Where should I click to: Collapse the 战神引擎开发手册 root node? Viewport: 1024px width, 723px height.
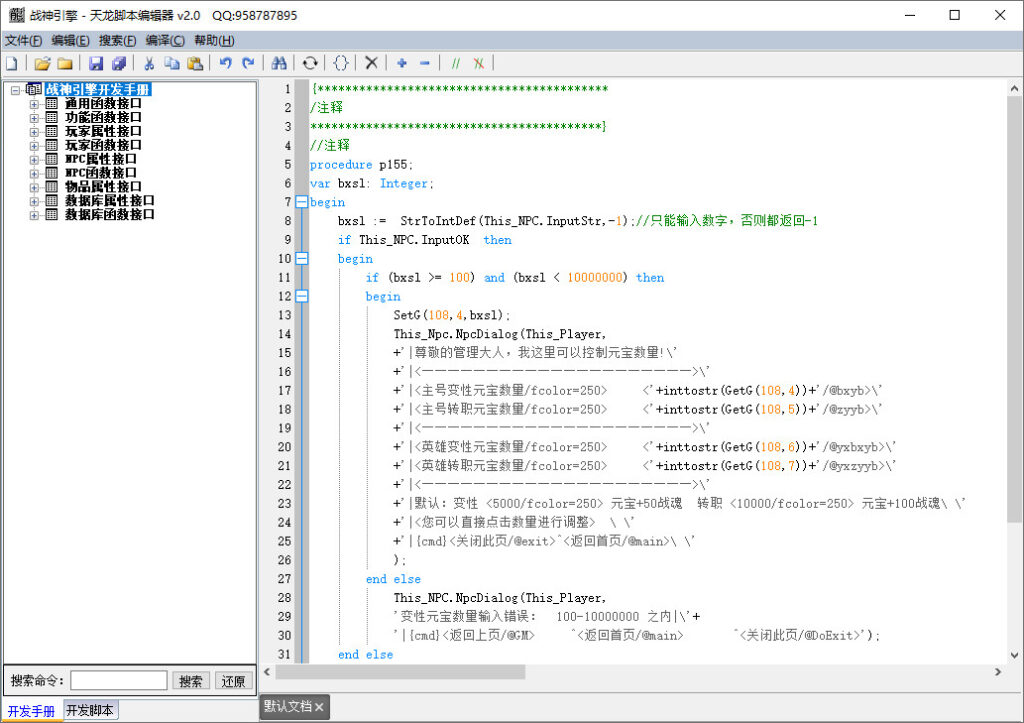click(x=15, y=90)
